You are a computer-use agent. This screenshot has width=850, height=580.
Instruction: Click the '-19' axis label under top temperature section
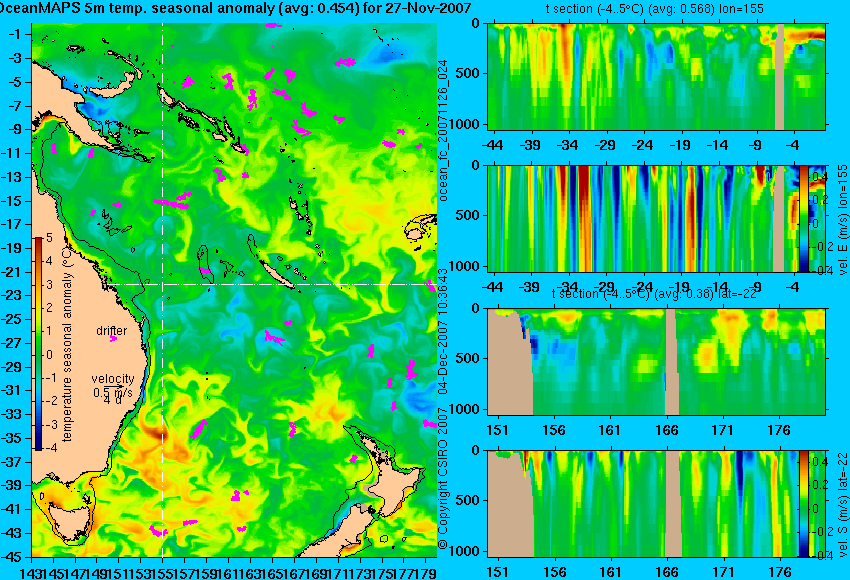tap(680, 145)
